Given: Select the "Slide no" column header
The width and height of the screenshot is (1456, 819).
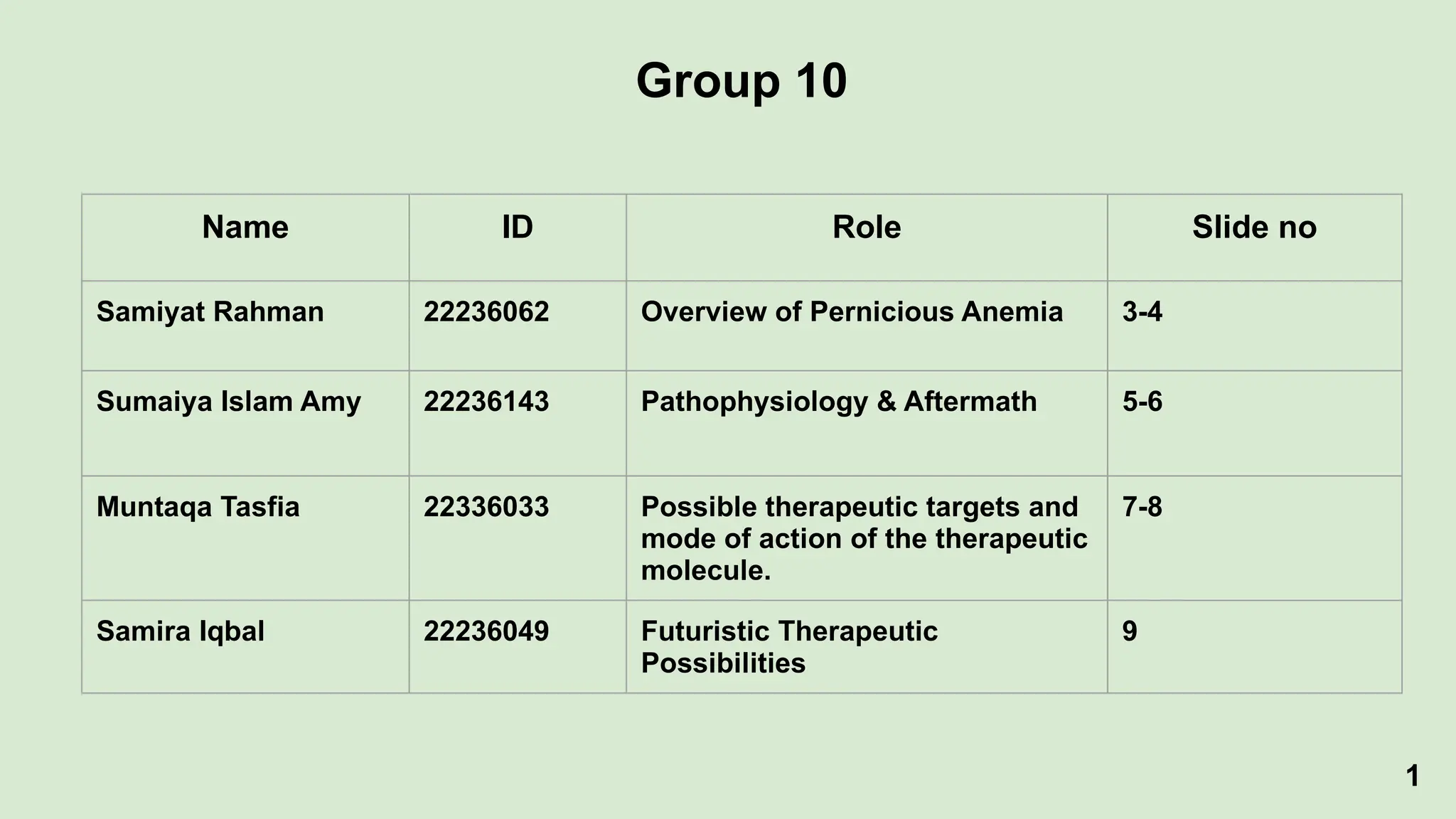Looking at the screenshot, I should tap(1254, 227).
